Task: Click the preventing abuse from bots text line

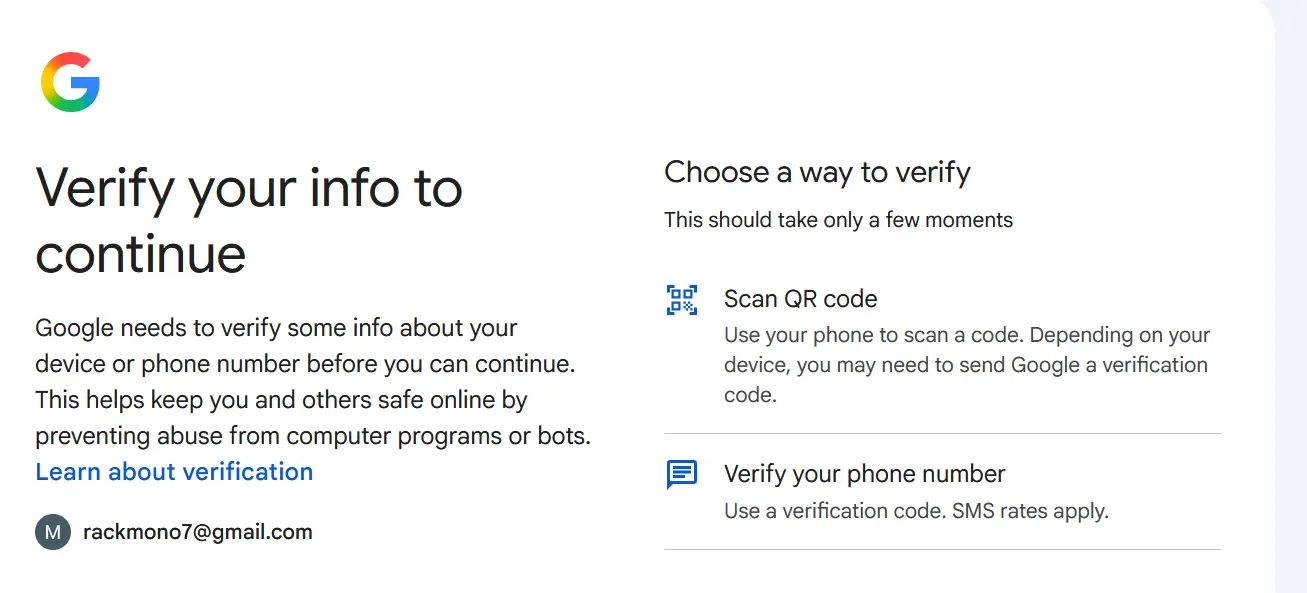Action: click(x=313, y=437)
